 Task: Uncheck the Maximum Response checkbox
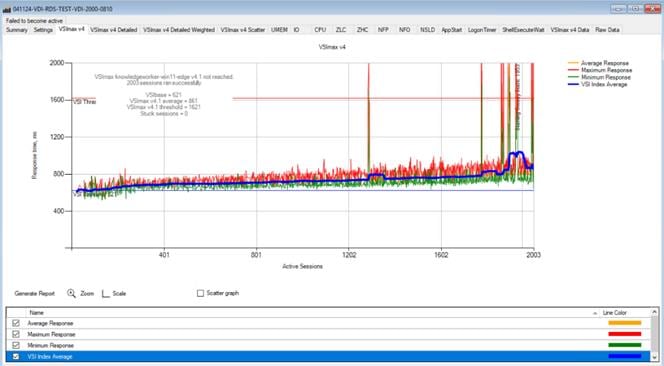(16, 334)
